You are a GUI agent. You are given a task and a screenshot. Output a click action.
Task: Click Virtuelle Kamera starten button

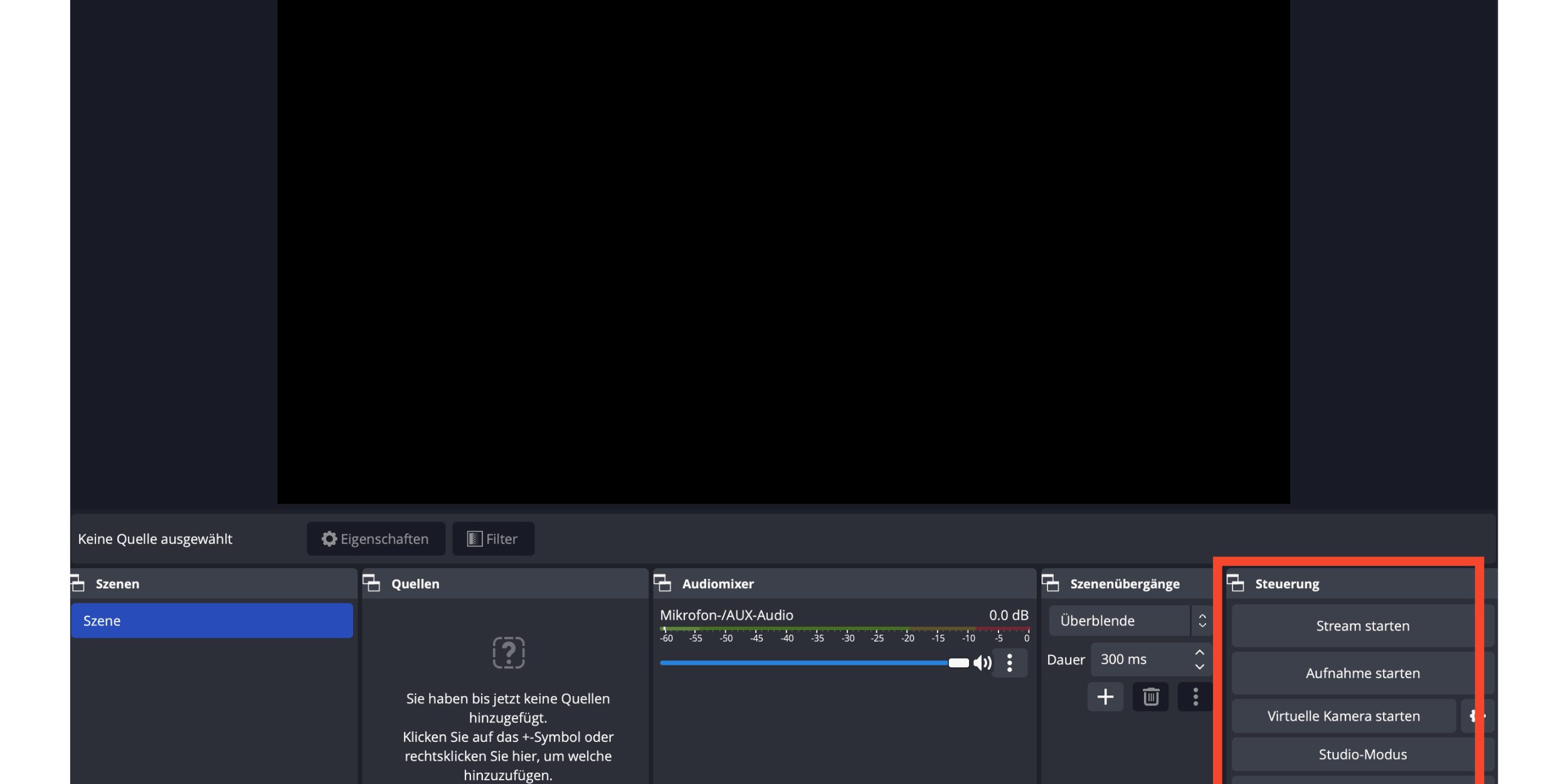1343,716
